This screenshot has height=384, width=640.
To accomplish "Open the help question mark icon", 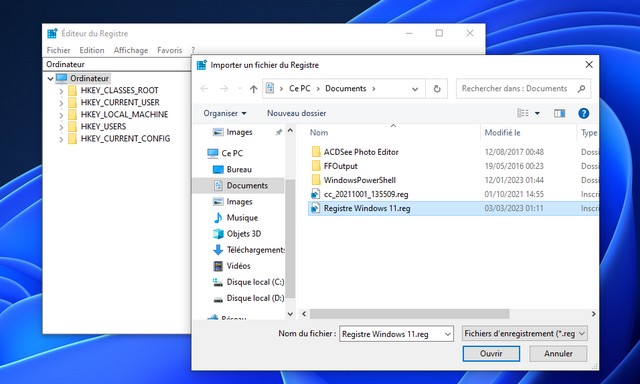I will (x=584, y=113).
